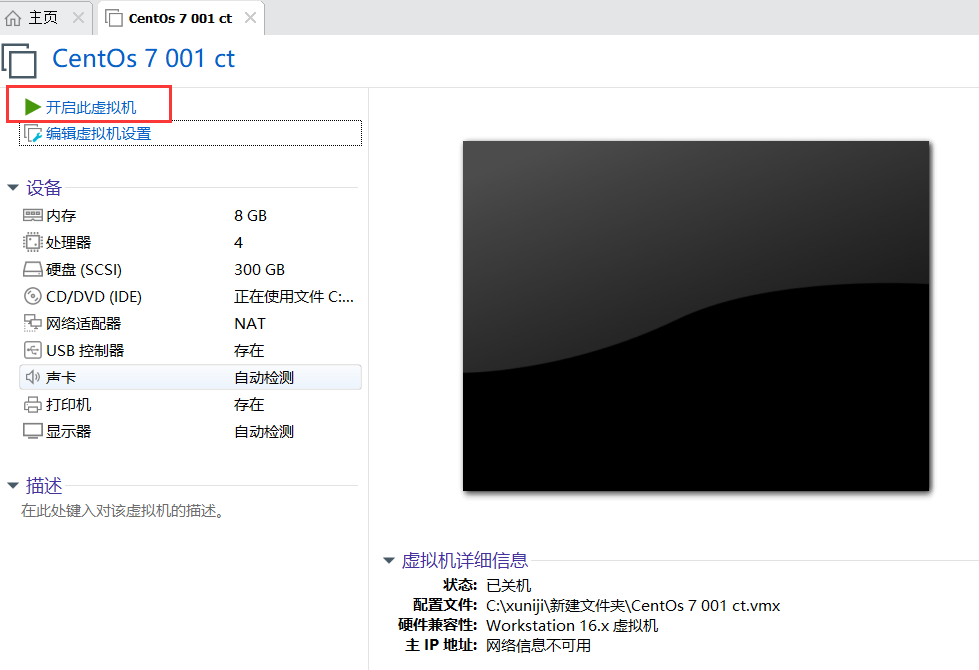Click the NAT network value

pos(250,323)
